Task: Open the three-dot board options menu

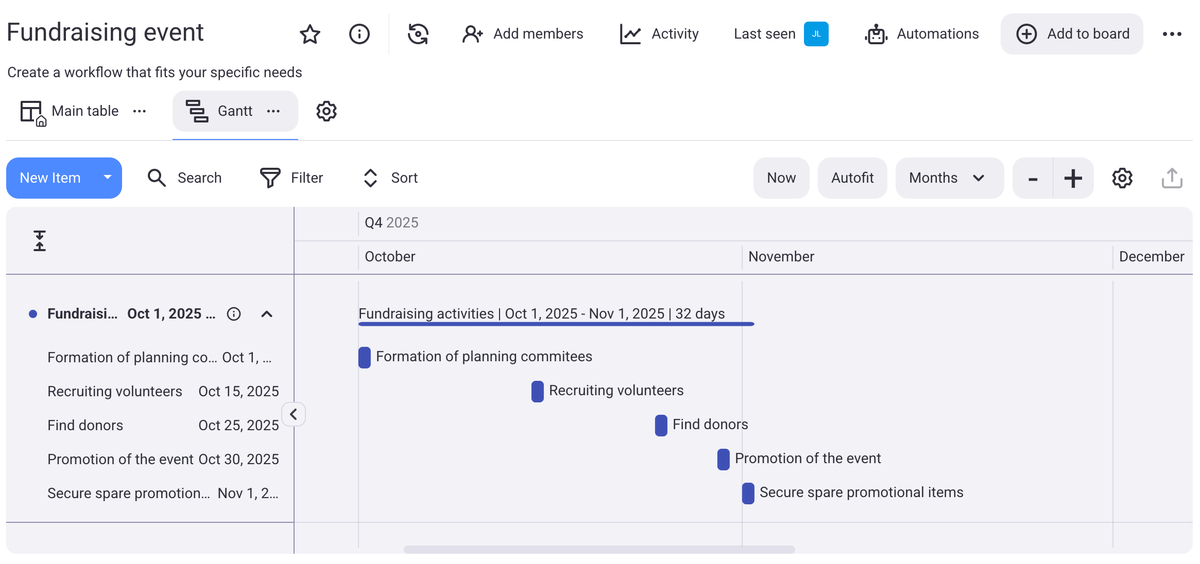Action: click(1172, 34)
